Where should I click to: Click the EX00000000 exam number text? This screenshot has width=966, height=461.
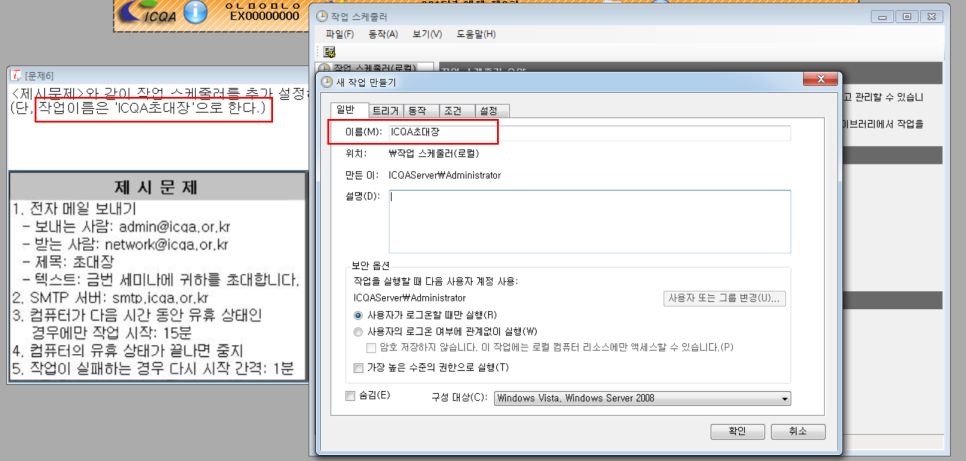pyautogui.click(x=265, y=17)
